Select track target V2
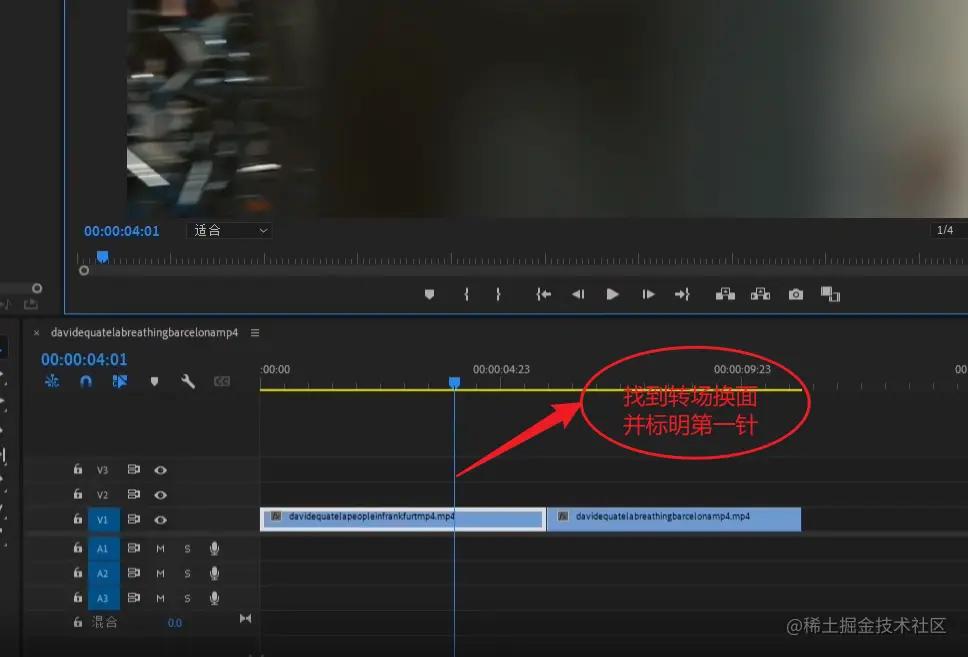The width and height of the screenshot is (968, 657). [102, 495]
